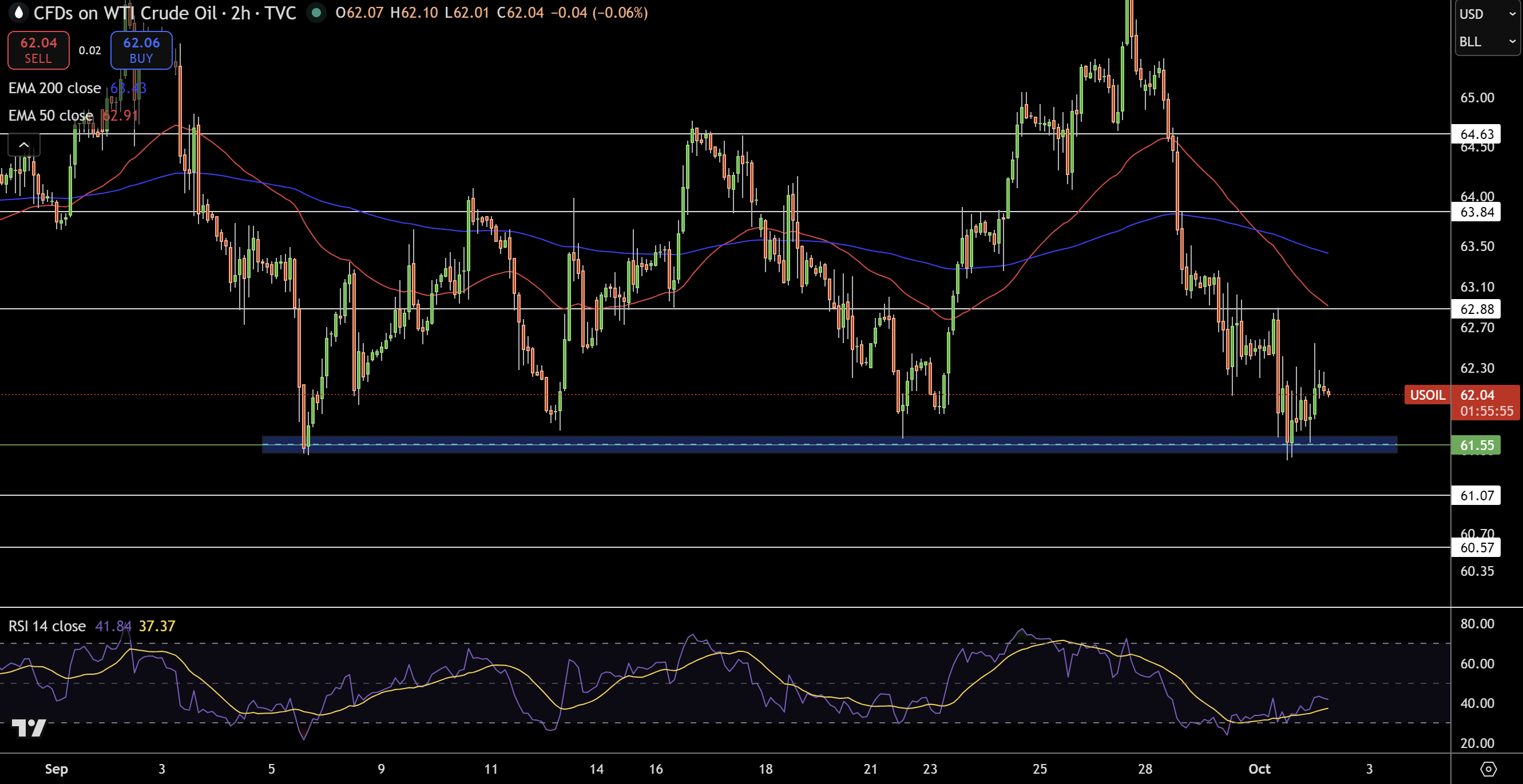Image resolution: width=1523 pixels, height=784 pixels.
Task: Click the green market status dot
Action: tap(316, 13)
